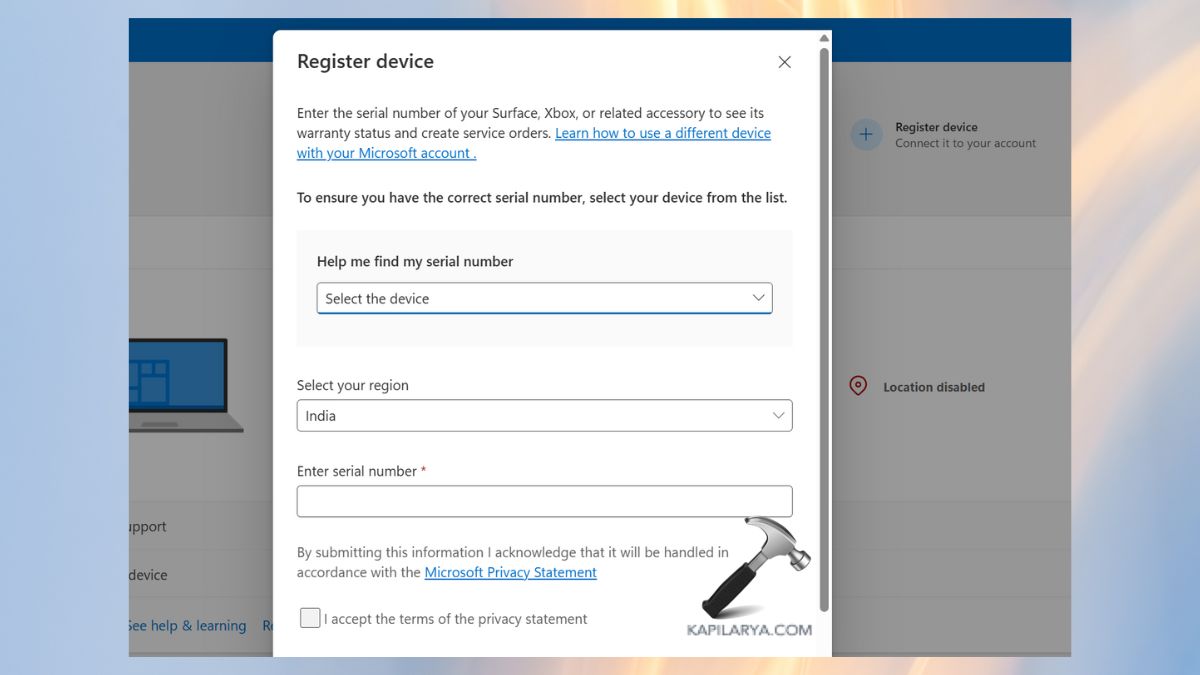The width and height of the screenshot is (1200, 675).
Task: Open the Microsoft Privacy Statement link
Action: click(510, 572)
